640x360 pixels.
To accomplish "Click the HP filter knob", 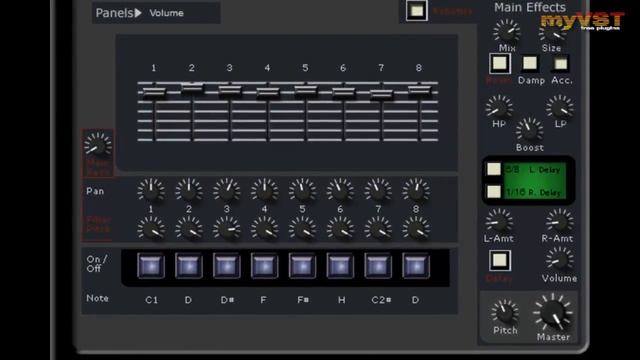I will pyautogui.click(x=499, y=108).
